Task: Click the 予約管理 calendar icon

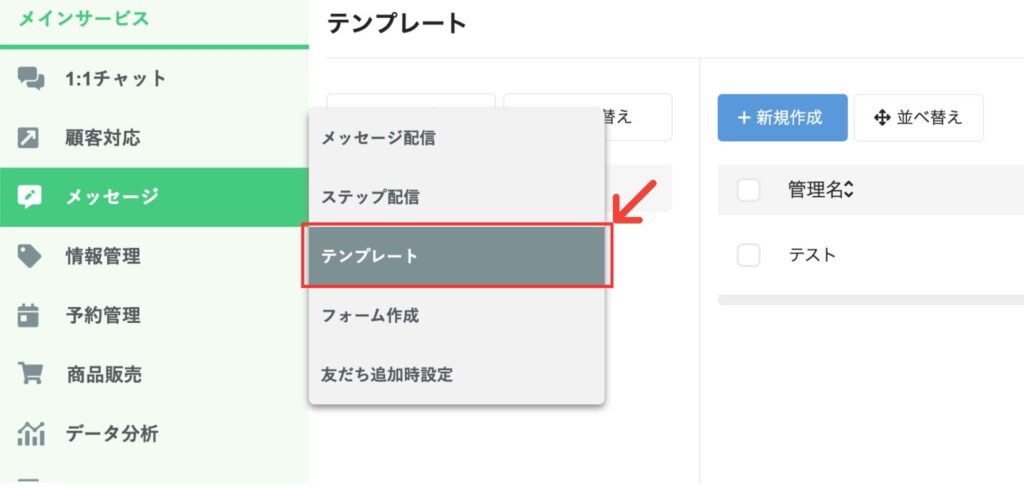Action: click(29, 315)
